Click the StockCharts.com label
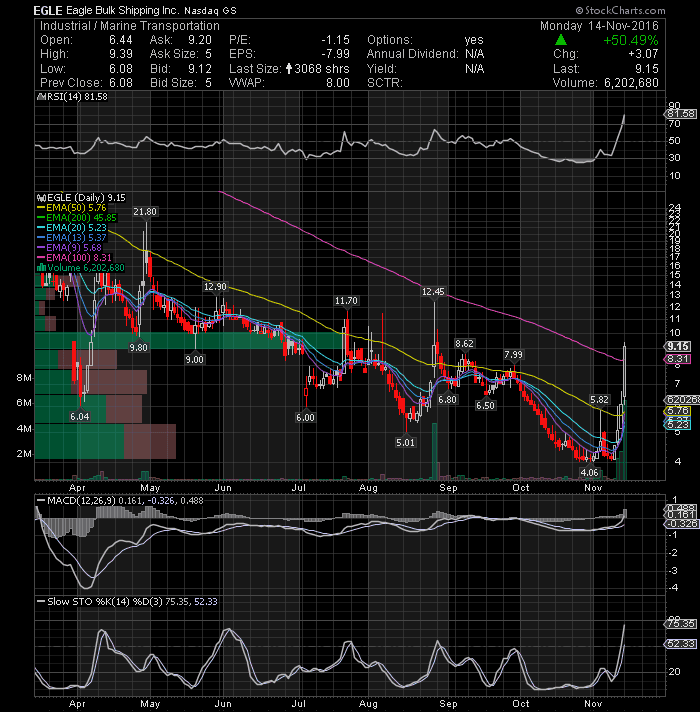The image size is (700, 712). point(620,10)
